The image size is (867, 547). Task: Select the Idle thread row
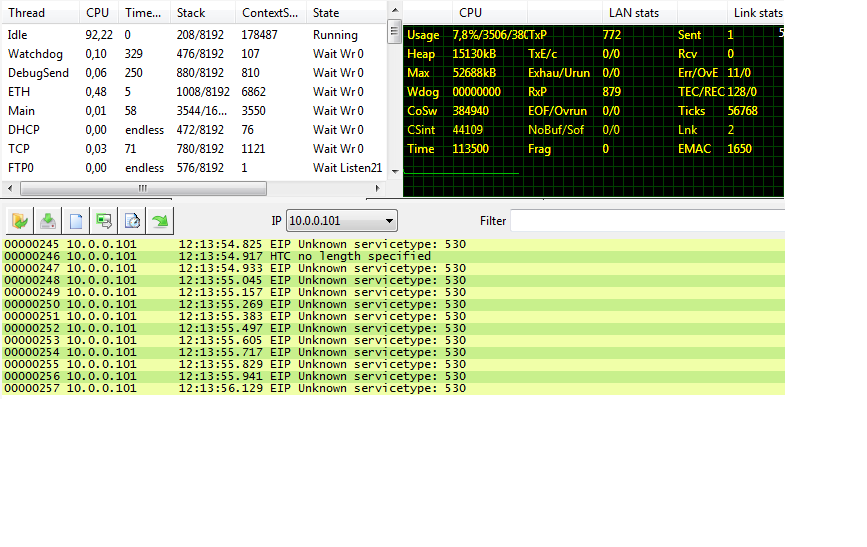click(x=195, y=35)
